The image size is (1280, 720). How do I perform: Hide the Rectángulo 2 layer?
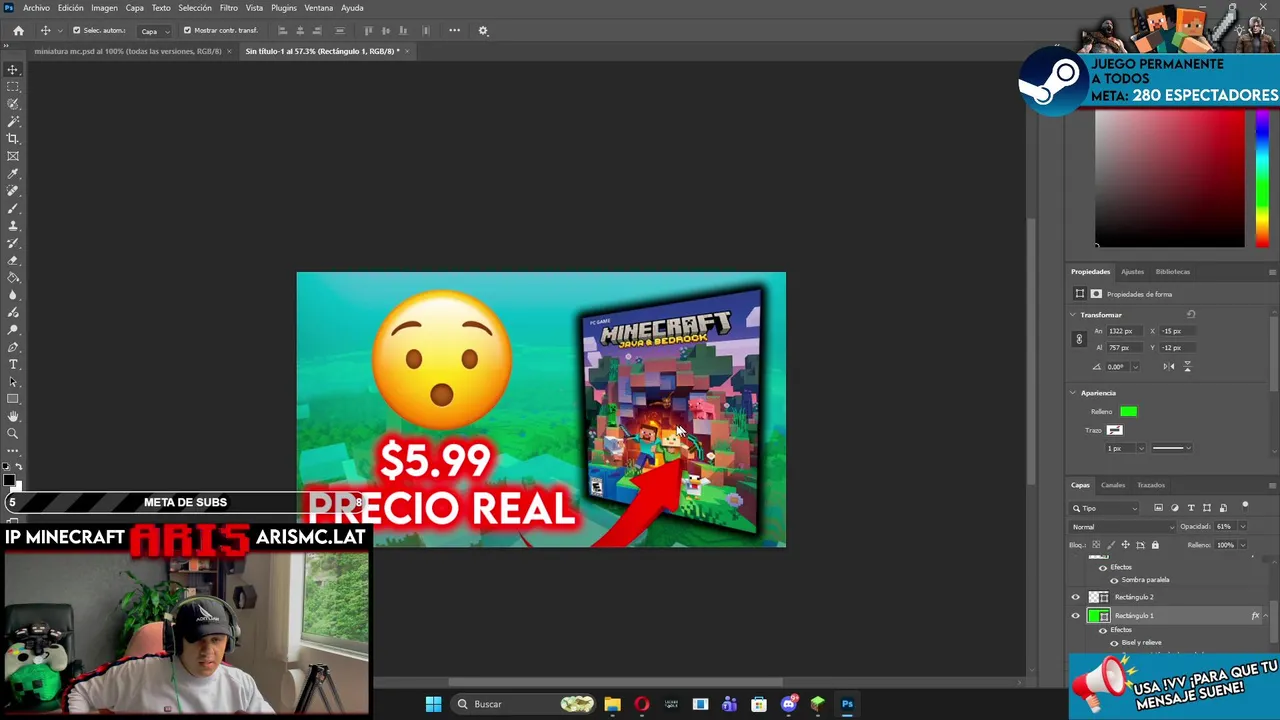[x=1076, y=597]
